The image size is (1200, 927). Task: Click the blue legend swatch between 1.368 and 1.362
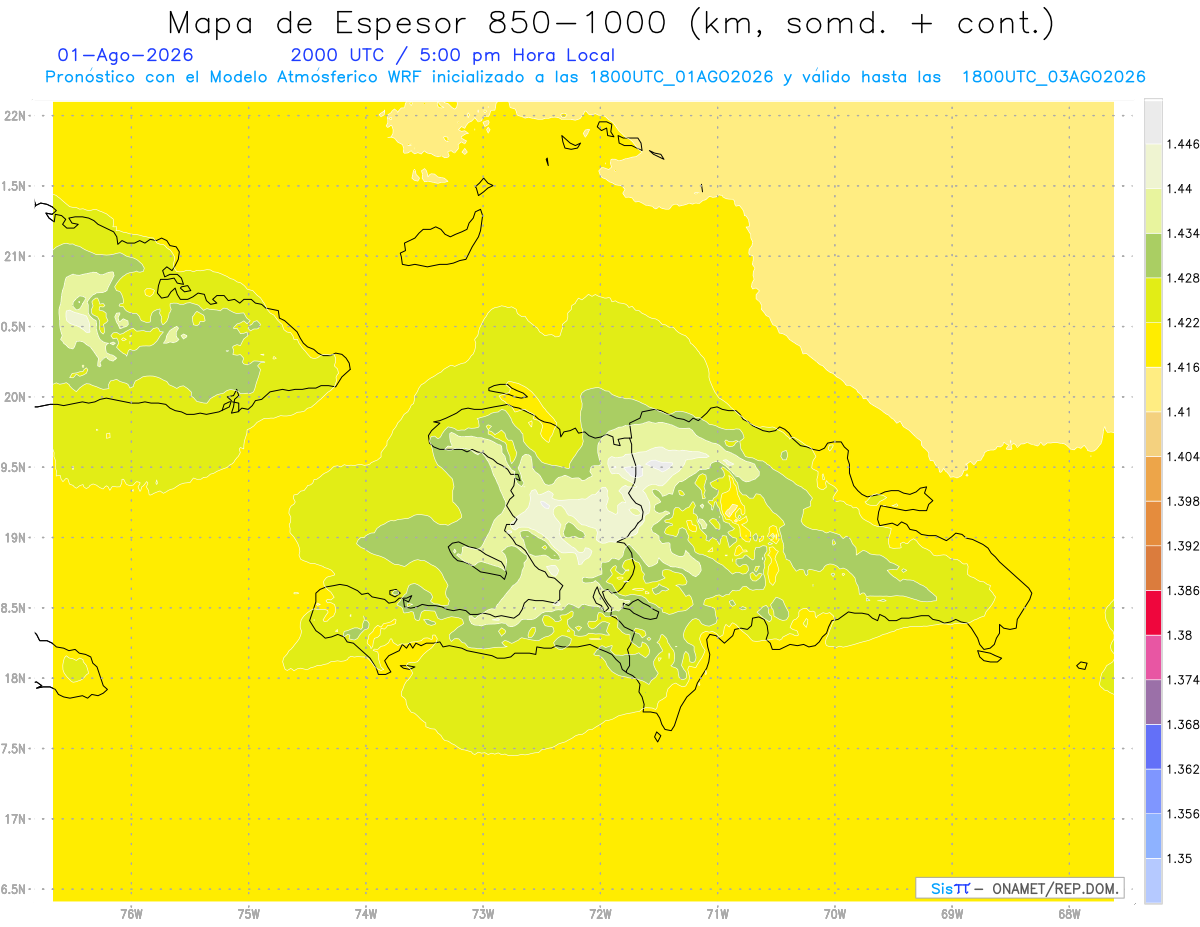tap(1153, 746)
